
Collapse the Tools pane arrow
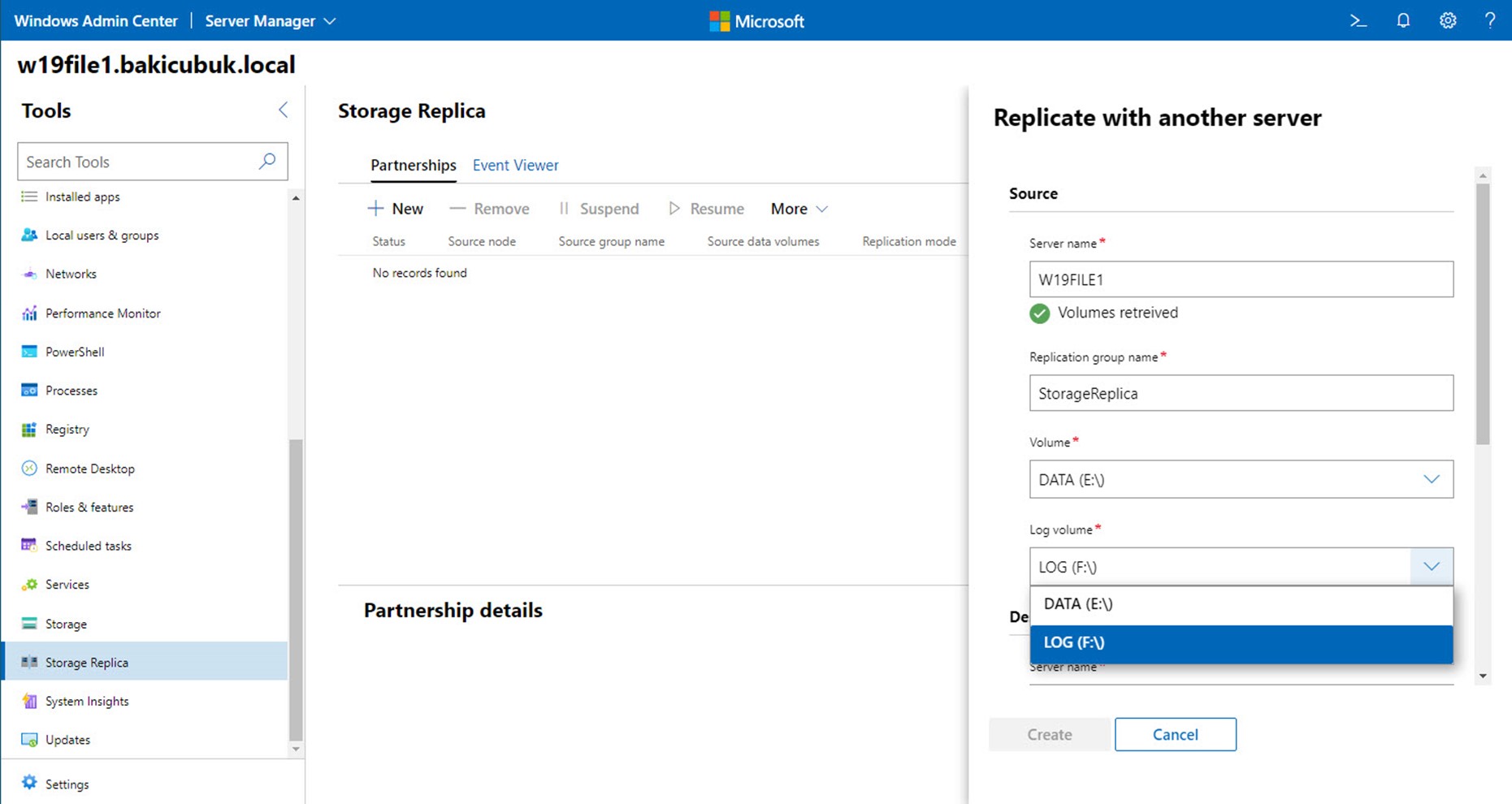(x=283, y=110)
